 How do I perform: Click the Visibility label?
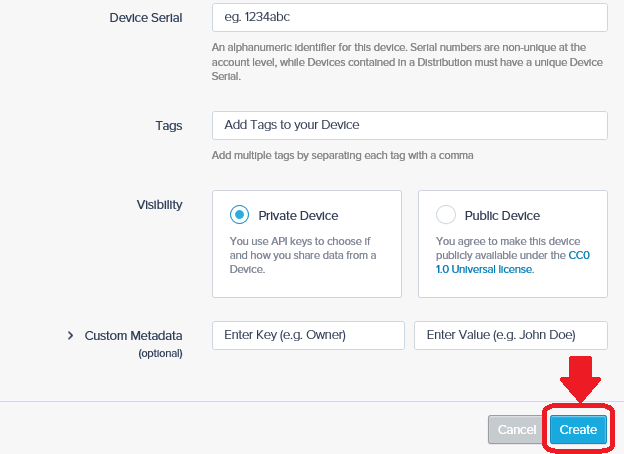(159, 205)
